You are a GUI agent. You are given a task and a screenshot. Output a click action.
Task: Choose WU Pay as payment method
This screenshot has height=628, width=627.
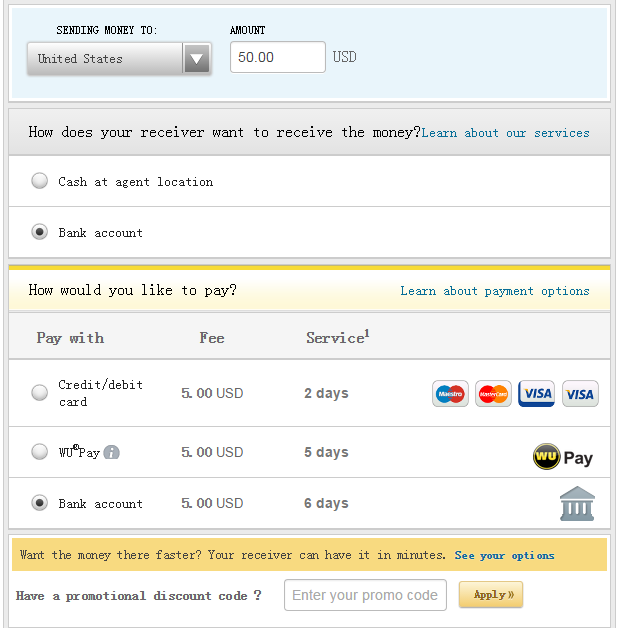[x=40, y=452]
